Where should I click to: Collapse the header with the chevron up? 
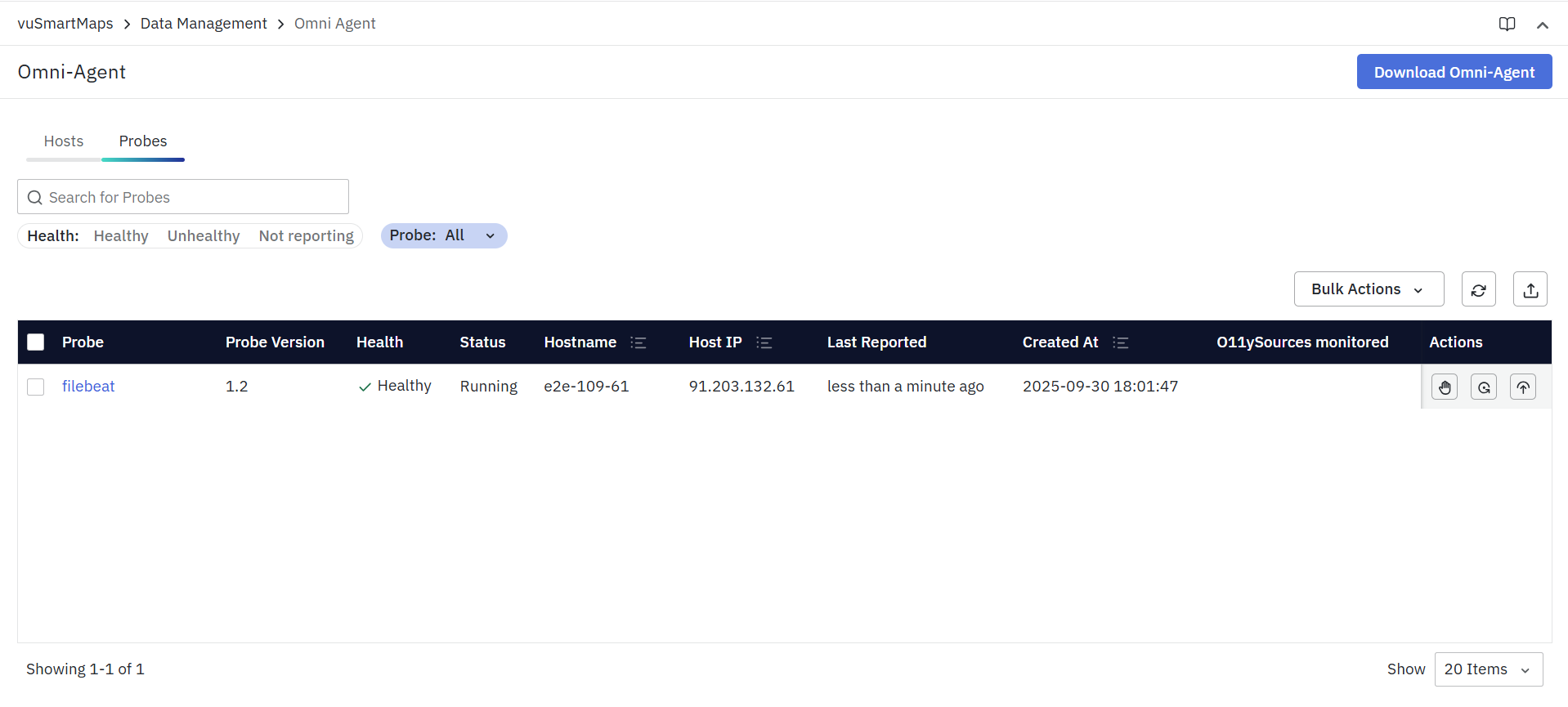coord(1542,25)
